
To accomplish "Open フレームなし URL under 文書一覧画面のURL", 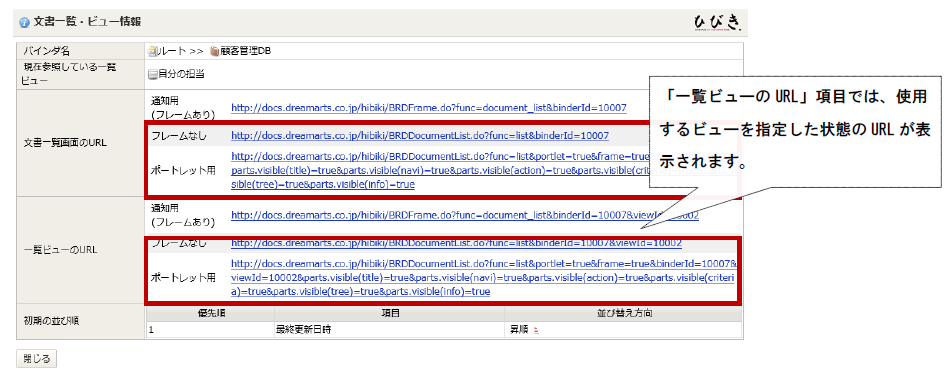I will pos(420,136).
